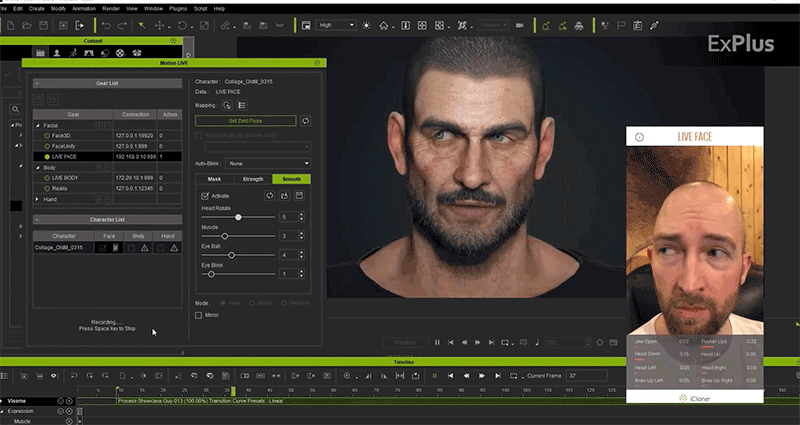Click the load smooth preset folder icon
The width and height of the screenshot is (800, 425).
pyautogui.click(x=285, y=195)
